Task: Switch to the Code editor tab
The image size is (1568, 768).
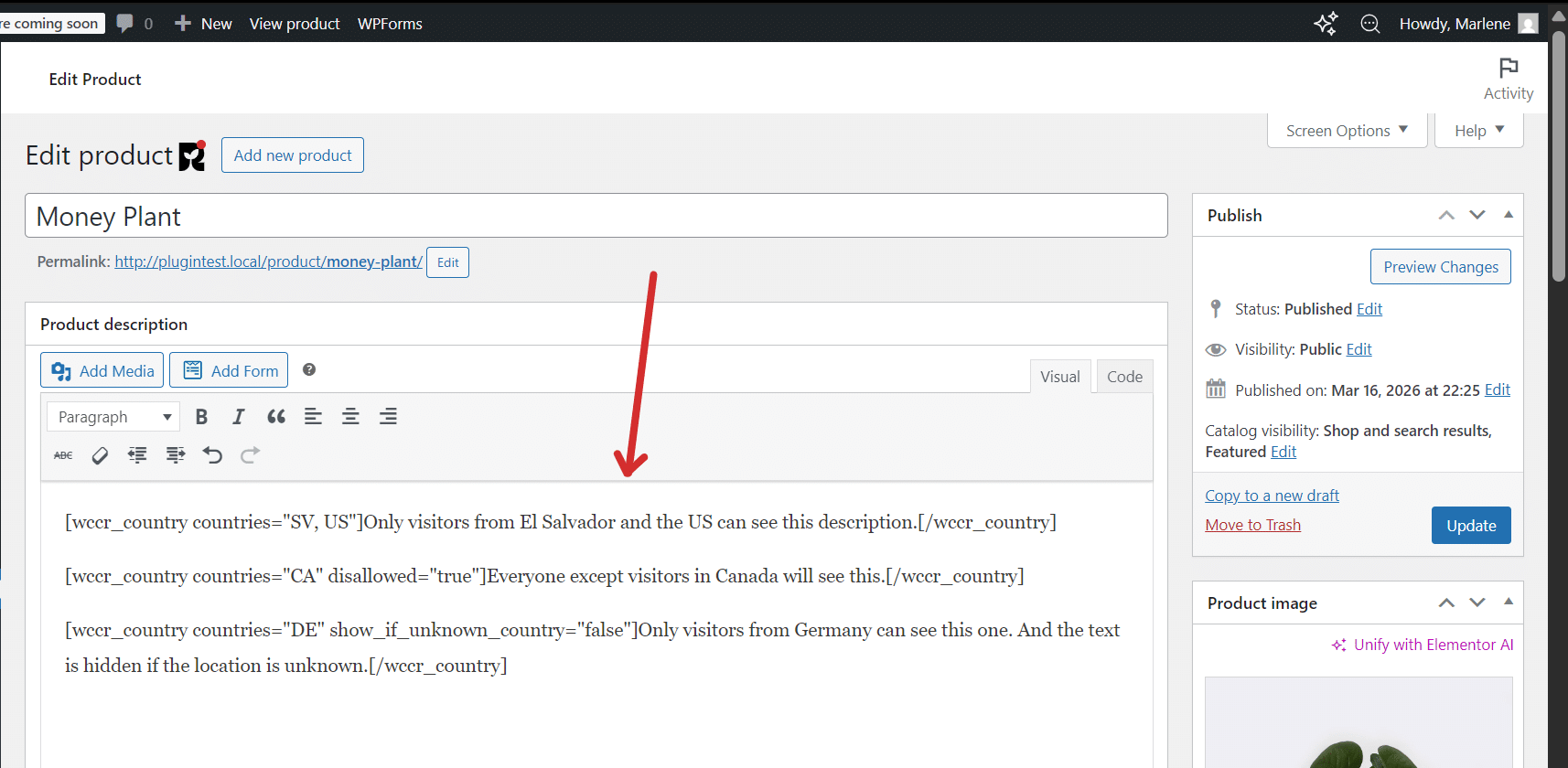Action: tap(1124, 377)
